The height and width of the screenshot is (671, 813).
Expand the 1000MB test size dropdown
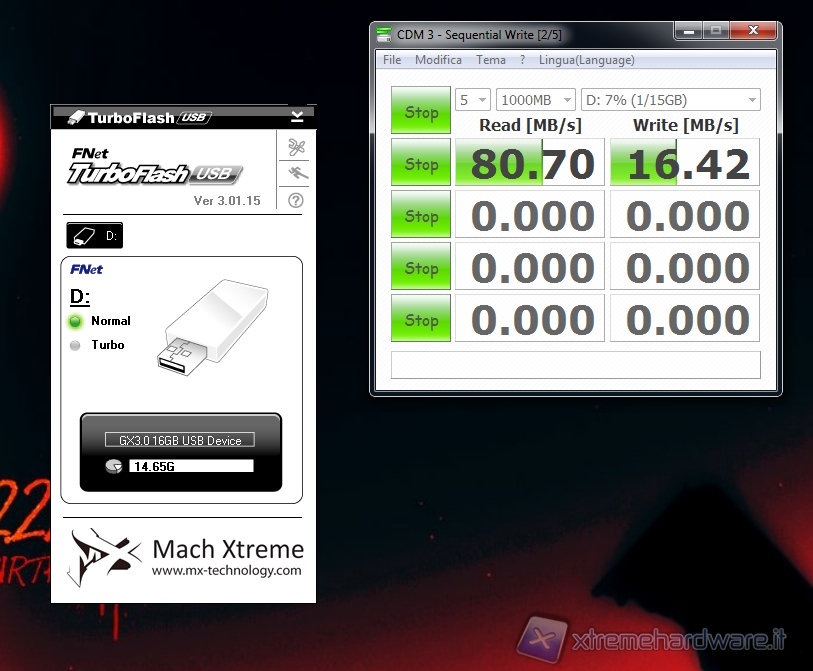535,100
